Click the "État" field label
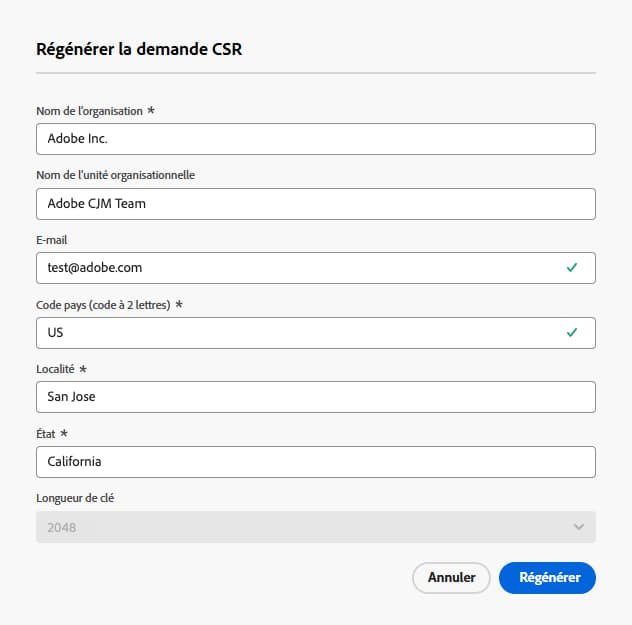Image resolution: width=632 pixels, height=625 pixels. pos(47,433)
